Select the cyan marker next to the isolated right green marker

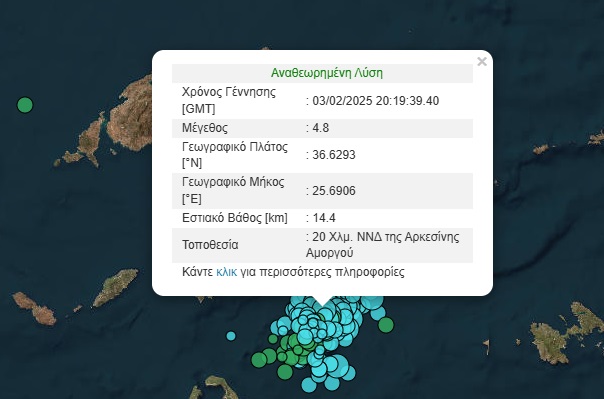(378, 313)
